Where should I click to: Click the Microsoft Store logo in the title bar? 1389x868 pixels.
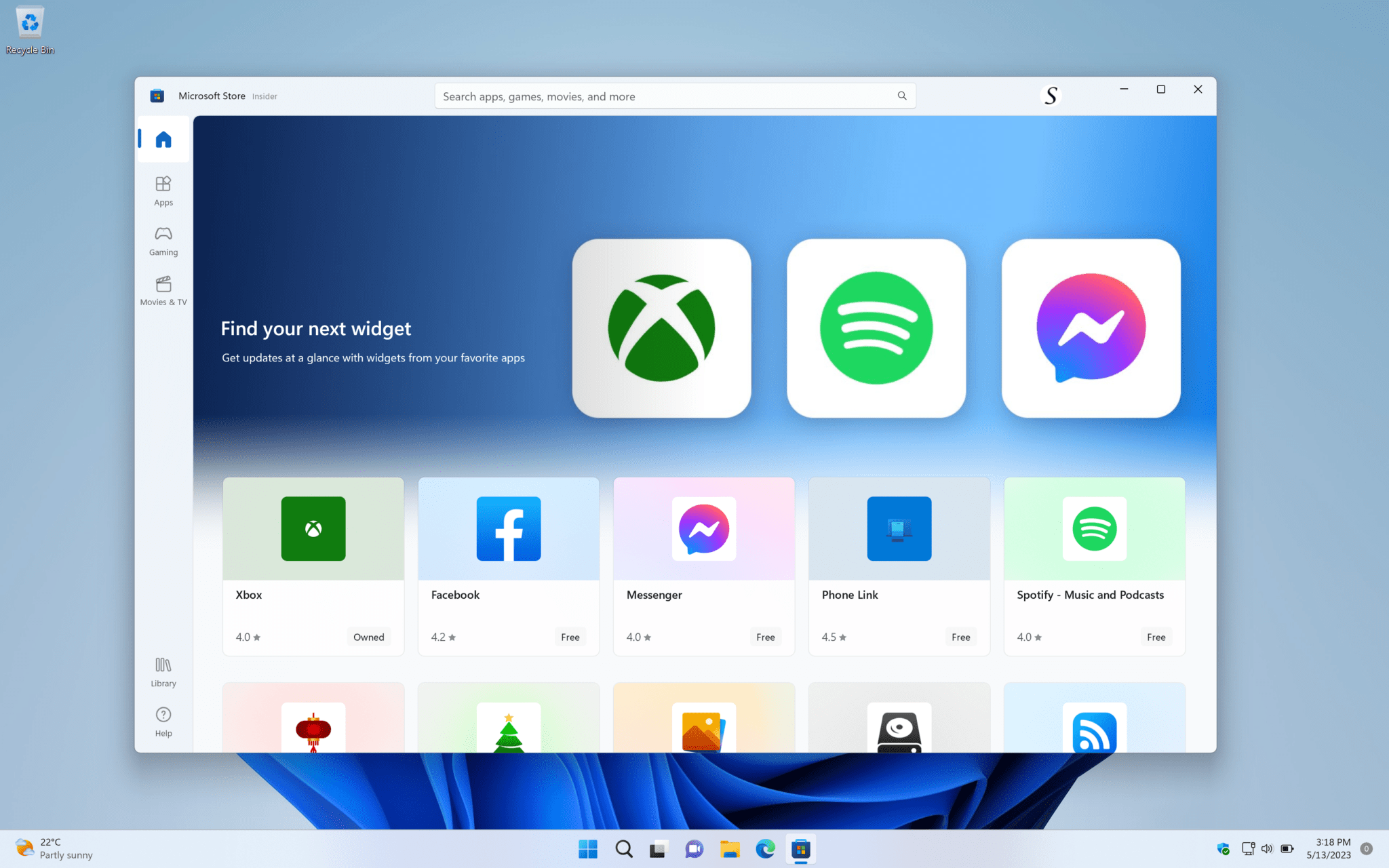coord(157,95)
